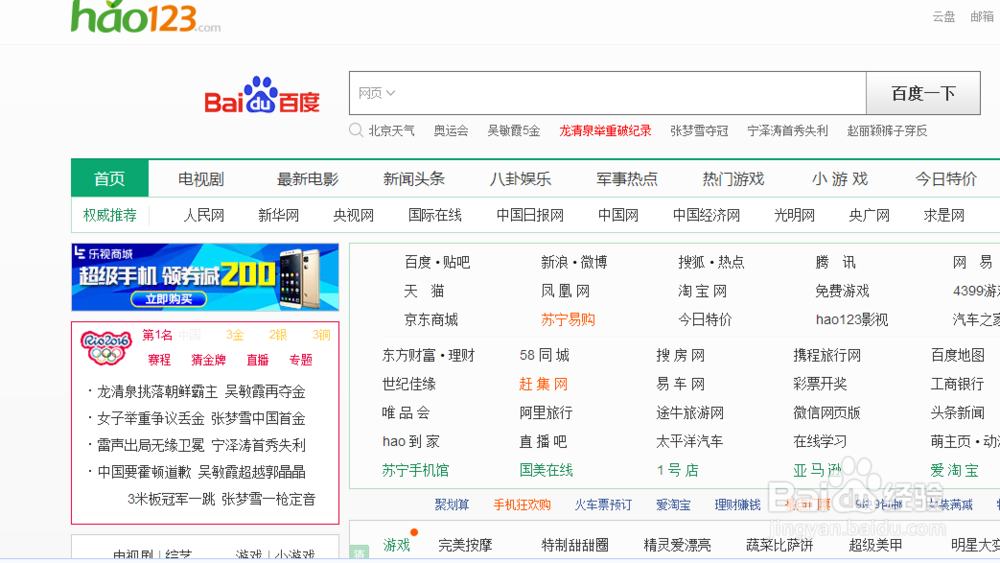The image size is (1000, 563).
Task: Open the 八卦娱乐 tab
Action: (x=520, y=179)
